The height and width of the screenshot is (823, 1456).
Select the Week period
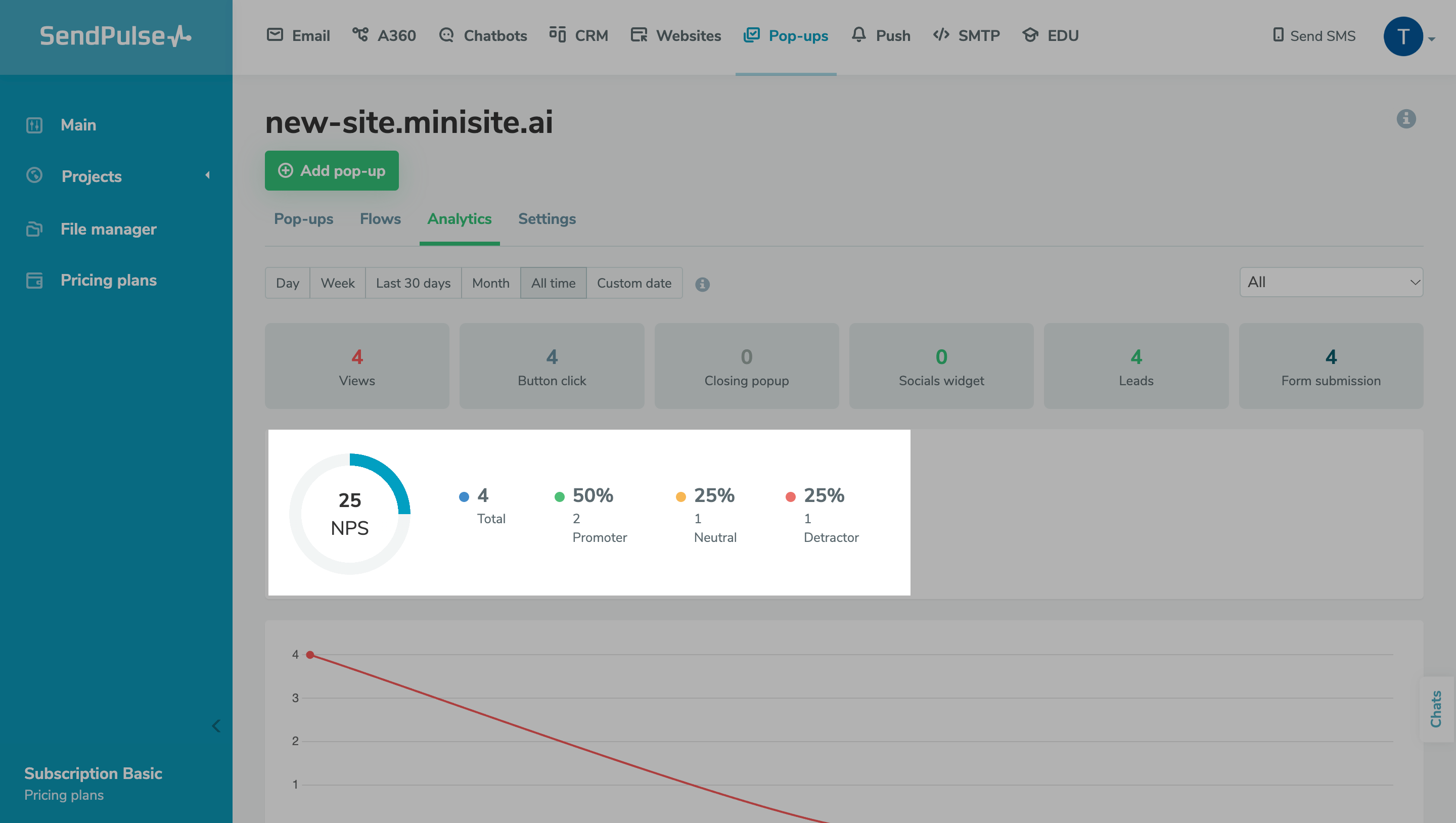pos(337,283)
